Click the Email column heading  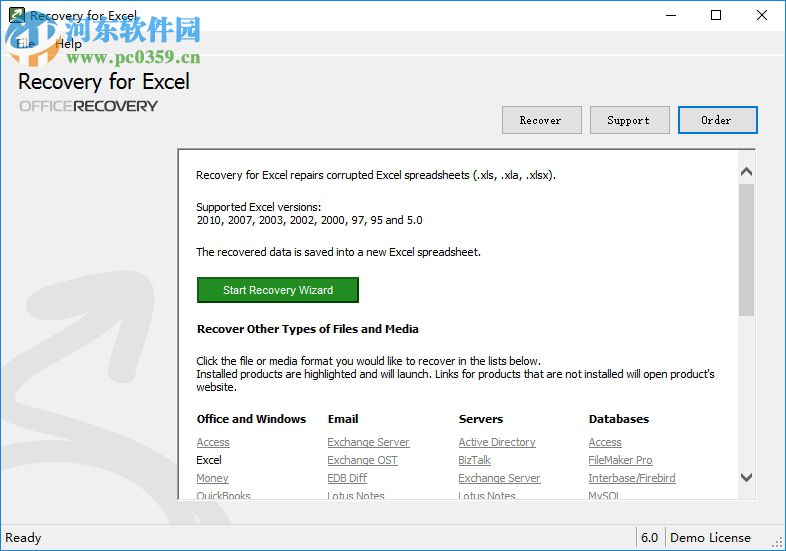[343, 419]
